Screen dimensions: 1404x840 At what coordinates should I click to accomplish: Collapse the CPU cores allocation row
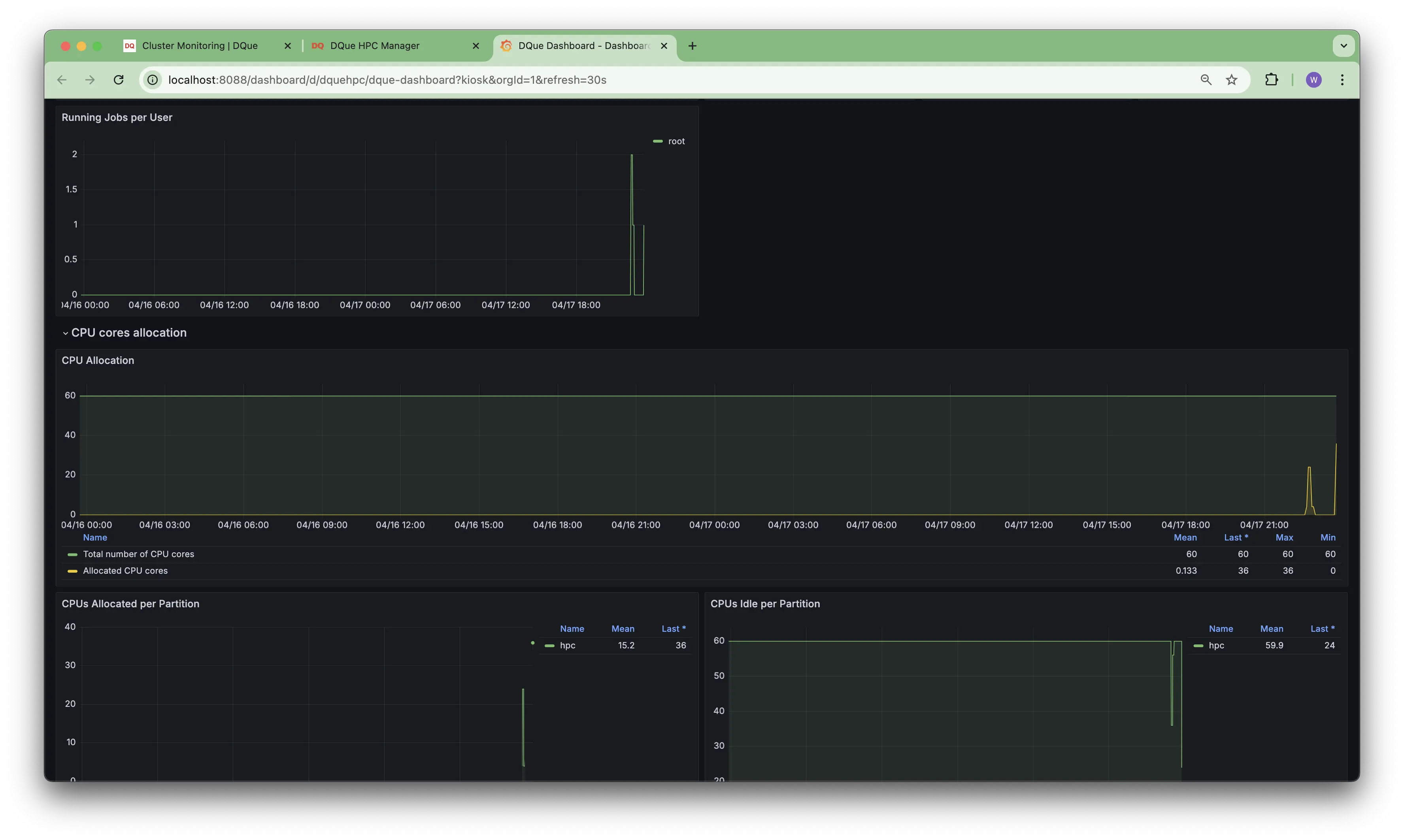coord(128,333)
